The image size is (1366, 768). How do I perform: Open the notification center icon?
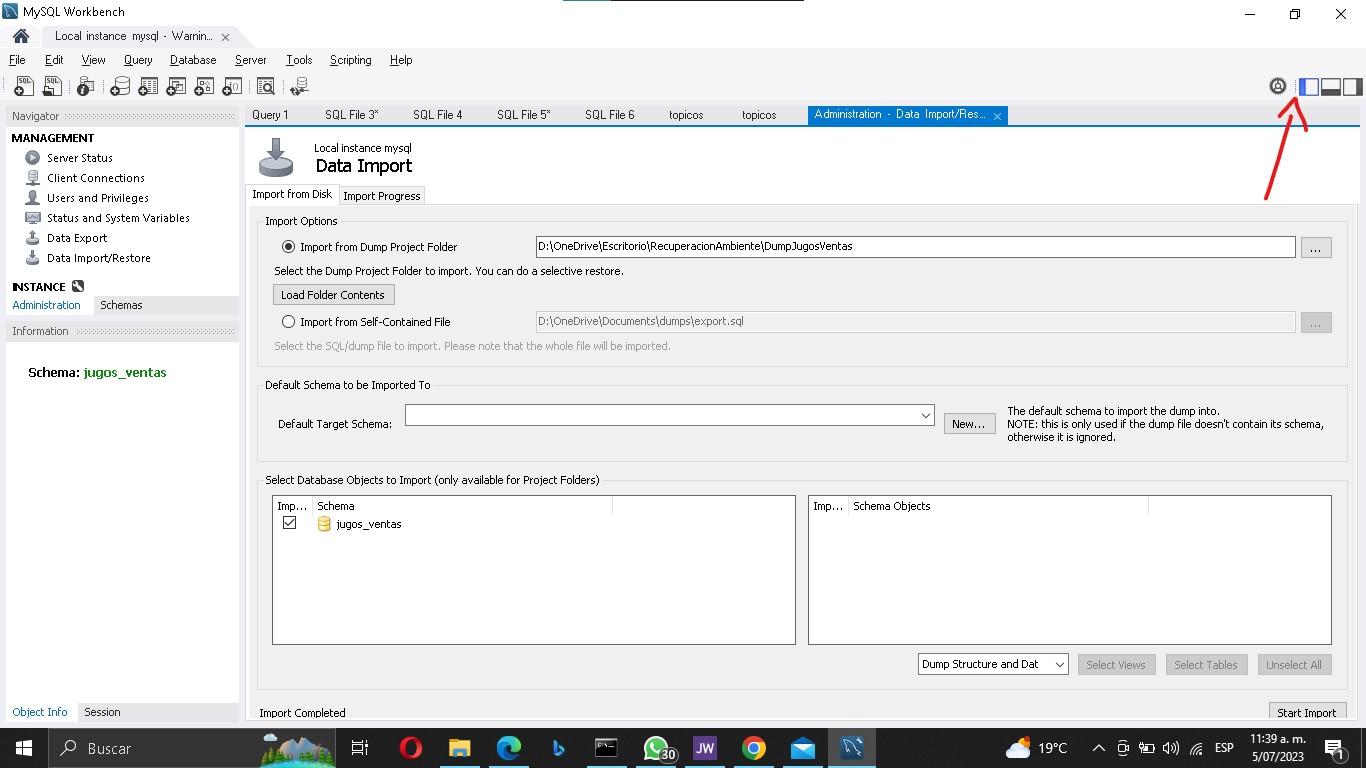(x=1334, y=748)
